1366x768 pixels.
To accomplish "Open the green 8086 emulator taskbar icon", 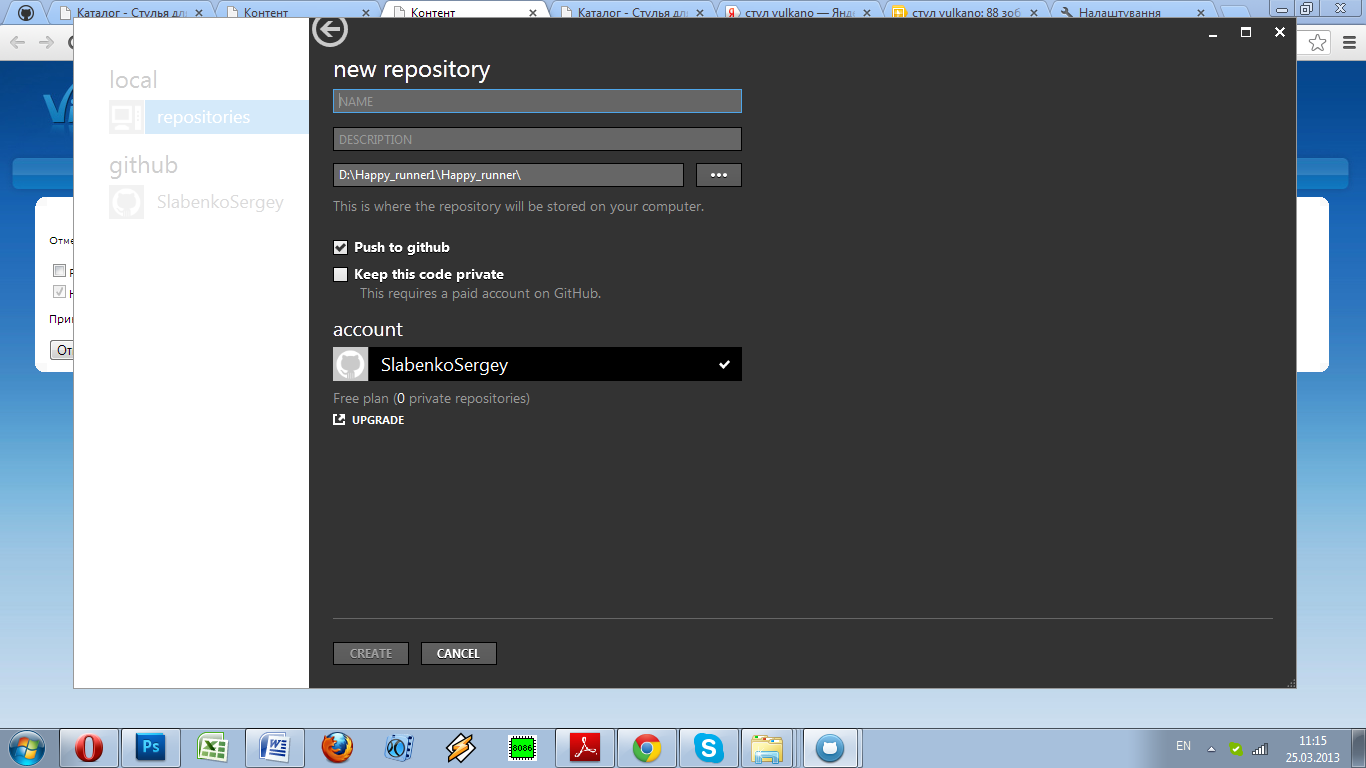I will [523, 748].
